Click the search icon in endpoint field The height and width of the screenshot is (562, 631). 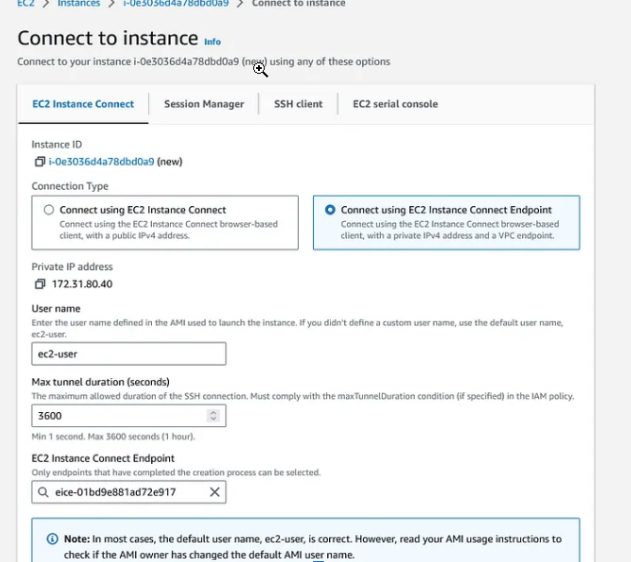coord(43,492)
